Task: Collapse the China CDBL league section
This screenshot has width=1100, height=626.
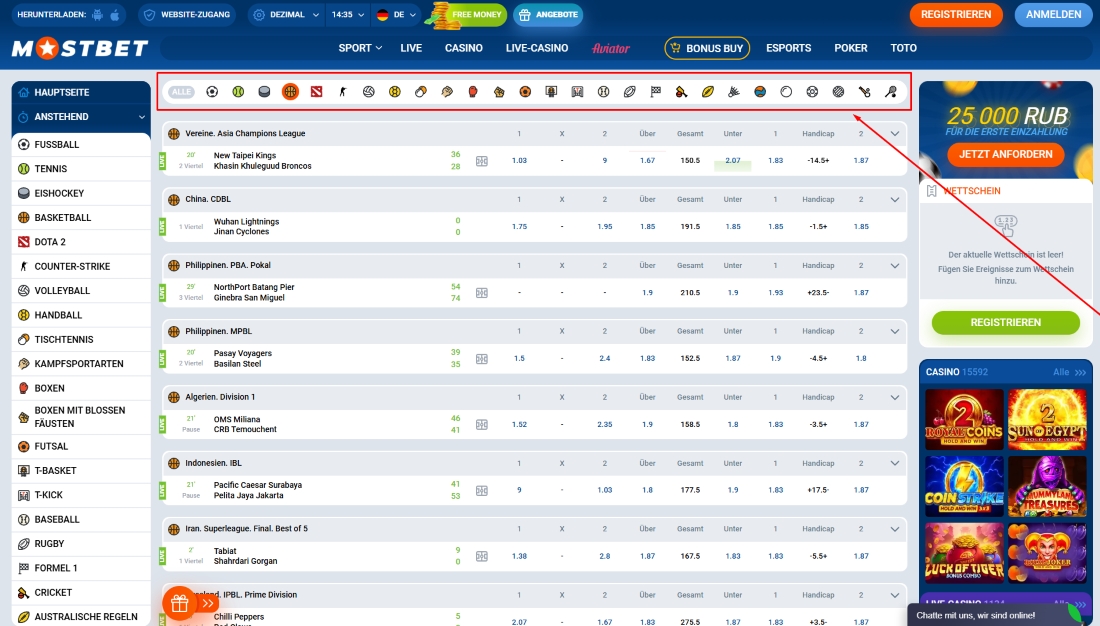Action: (894, 199)
